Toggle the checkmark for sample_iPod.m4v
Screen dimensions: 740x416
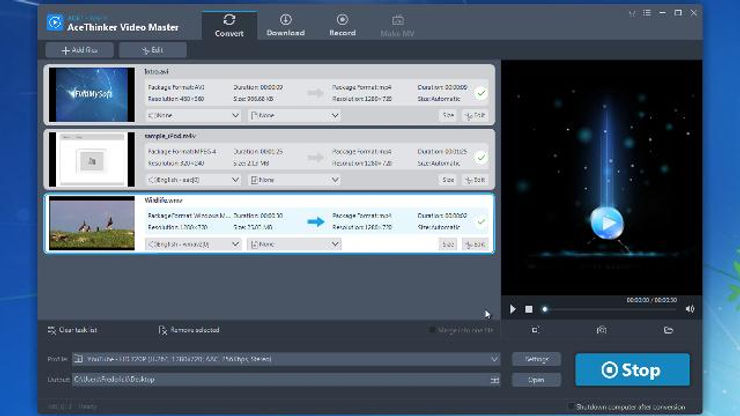[481, 157]
